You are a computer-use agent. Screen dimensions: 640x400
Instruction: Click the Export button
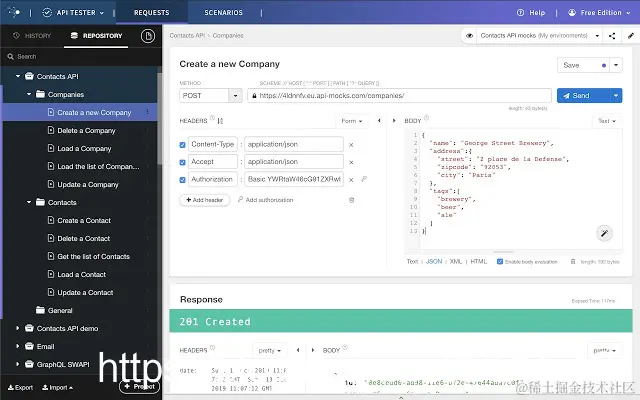20,387
